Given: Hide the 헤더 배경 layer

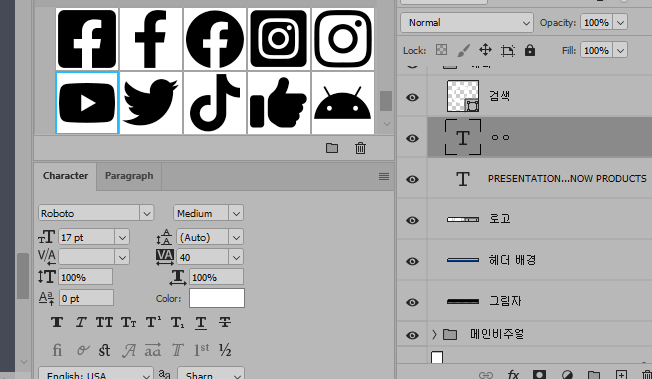Looking at the screenshot, I should [412, 261].
